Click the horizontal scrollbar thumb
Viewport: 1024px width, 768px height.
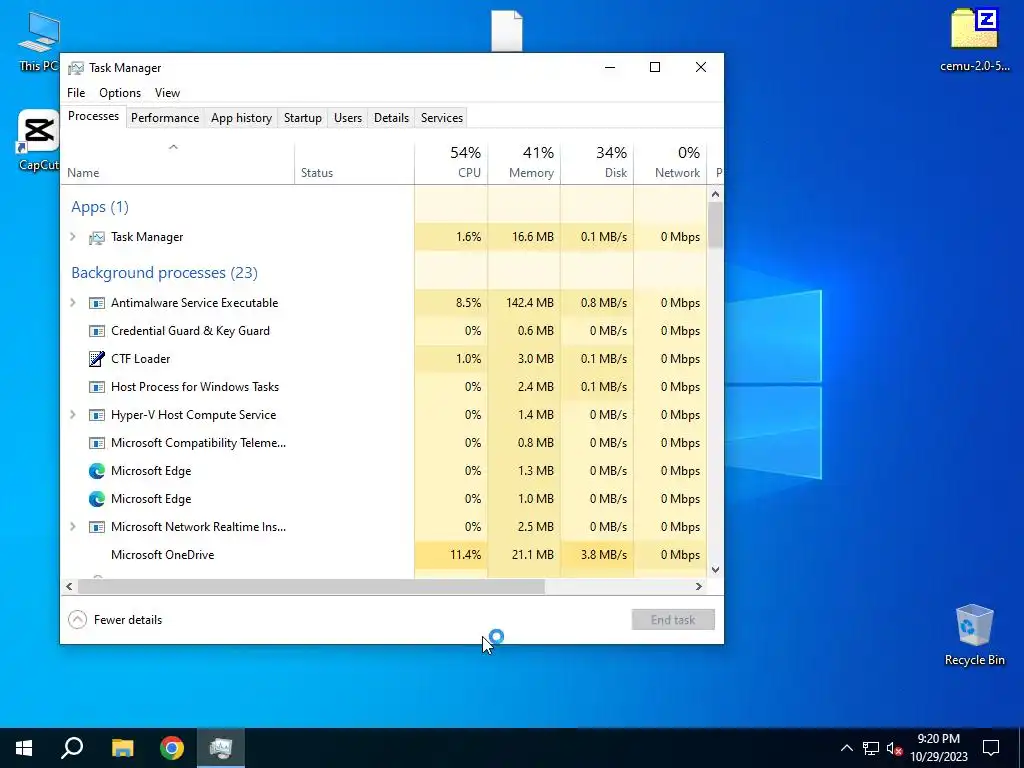click(311, 586)
